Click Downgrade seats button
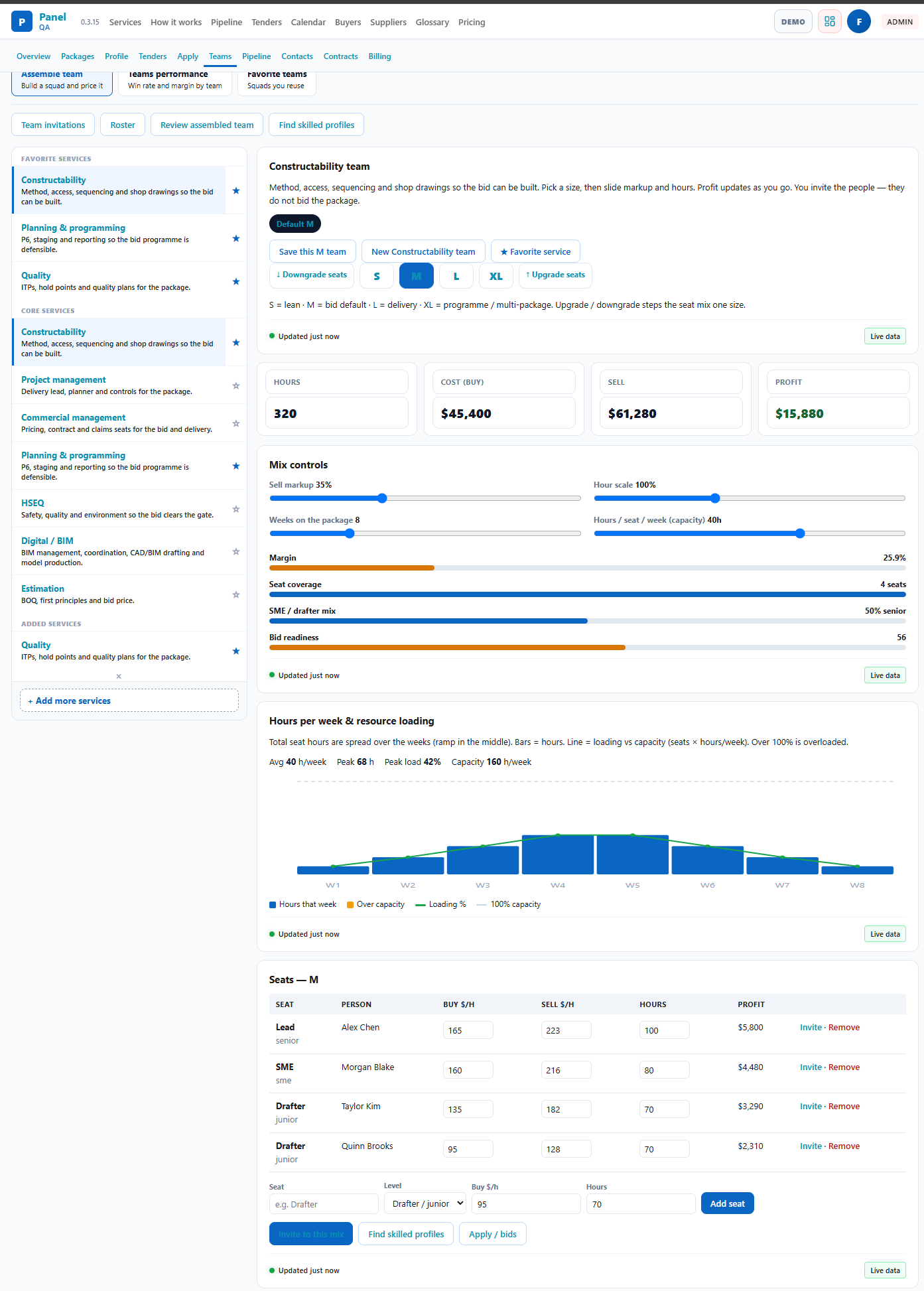924x1291 pixels. click(312, 275)
